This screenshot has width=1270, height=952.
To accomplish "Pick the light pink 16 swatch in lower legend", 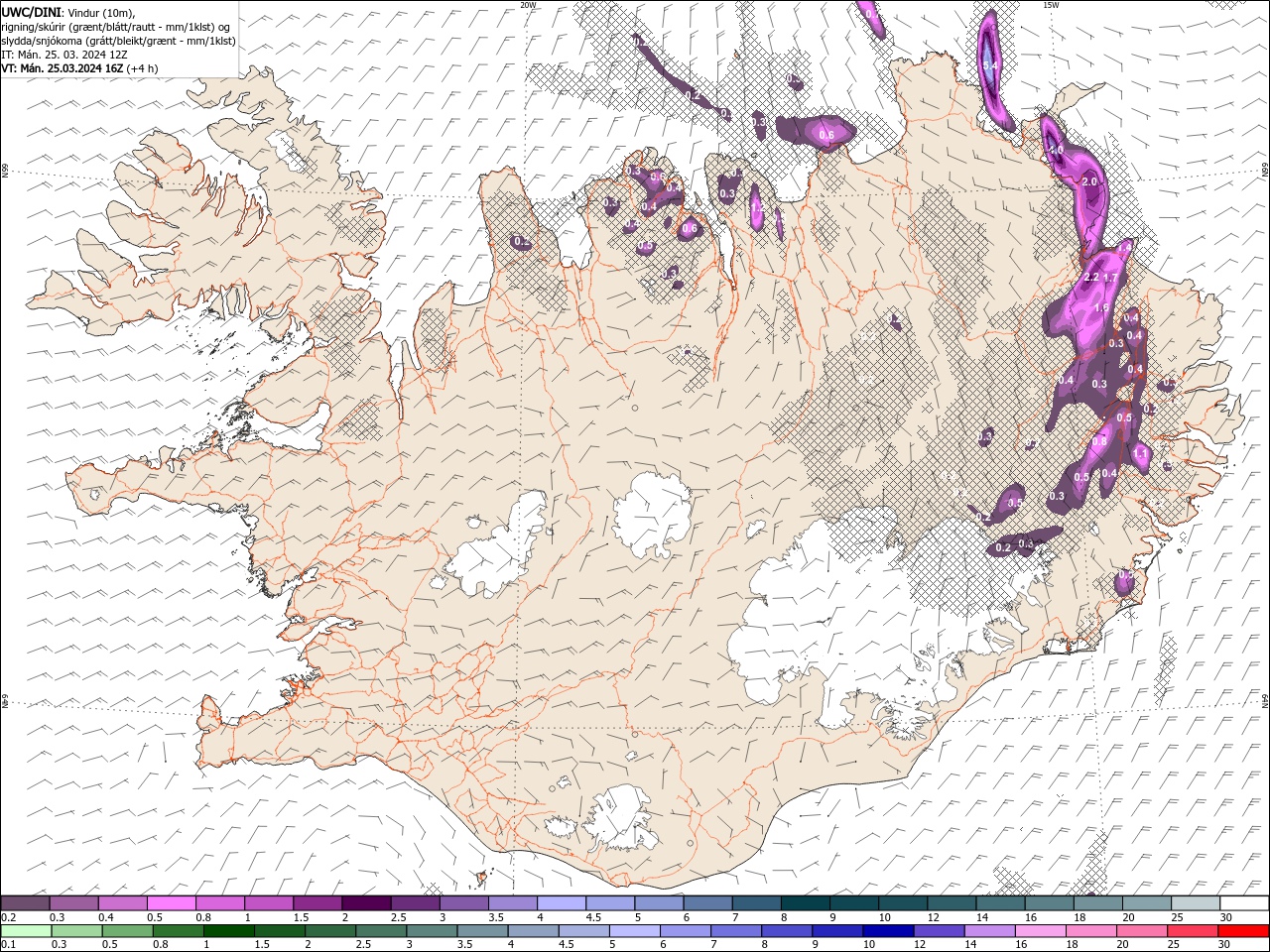I will tap(1039, 931).
